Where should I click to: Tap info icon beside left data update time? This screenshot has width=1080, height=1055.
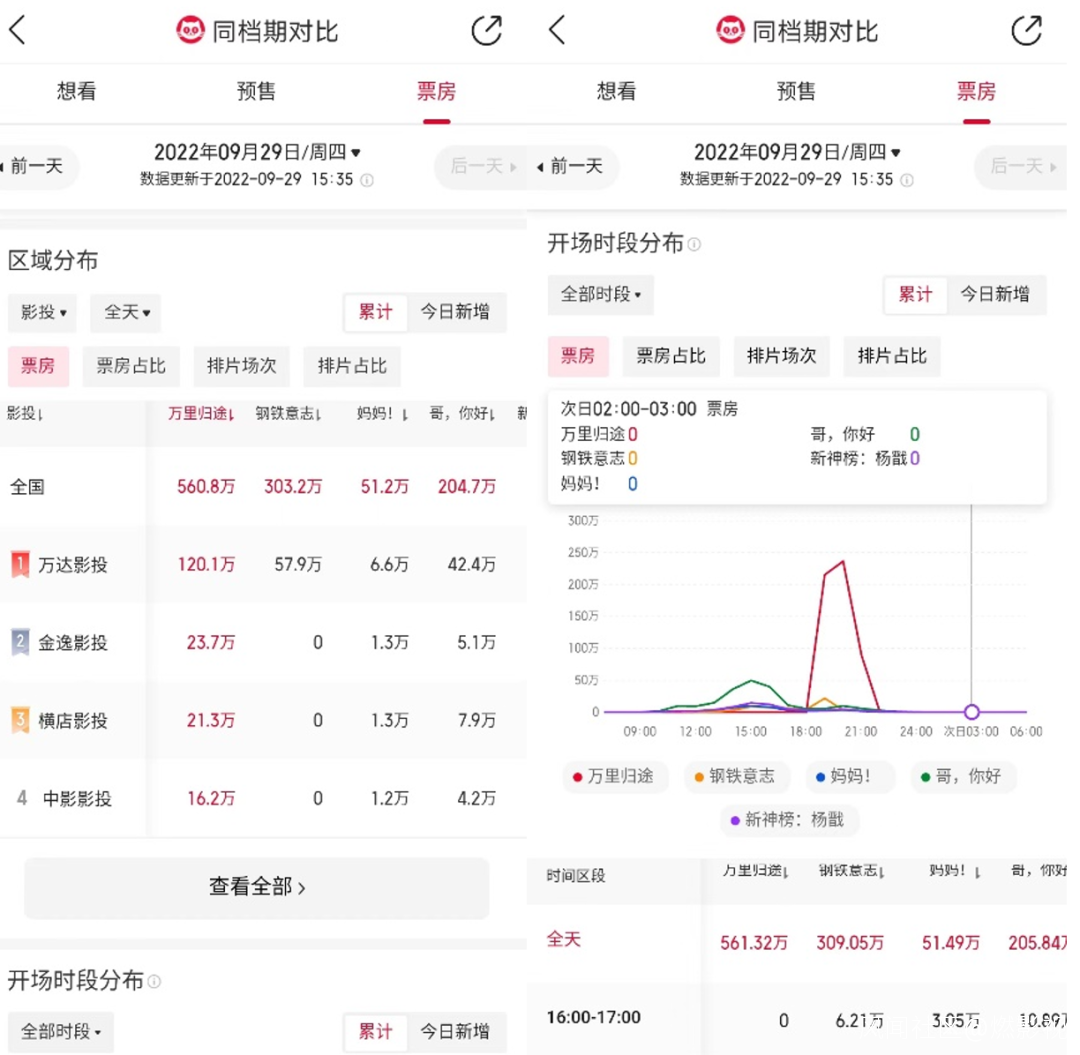[x=367, y=180]
